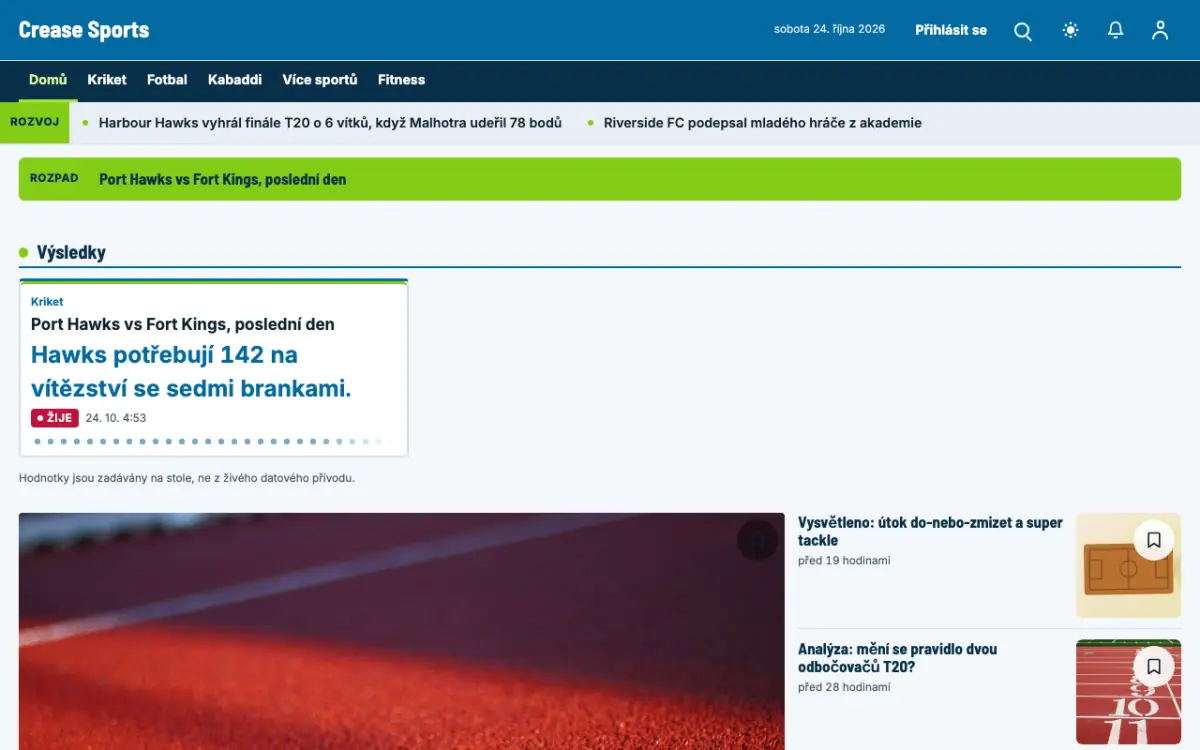Click the Výsledky section heading
Screen dimensions: 1200x750
(71, 252)
